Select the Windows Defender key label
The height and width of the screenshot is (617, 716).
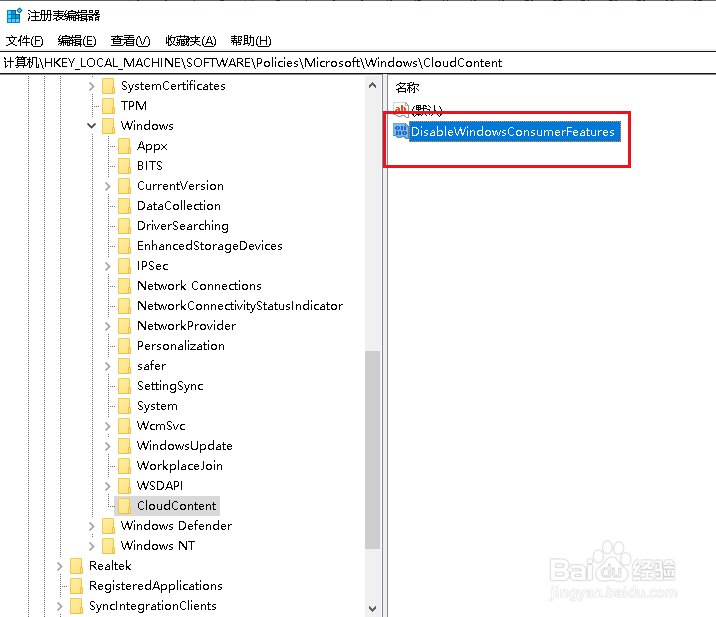pos(176,526)
